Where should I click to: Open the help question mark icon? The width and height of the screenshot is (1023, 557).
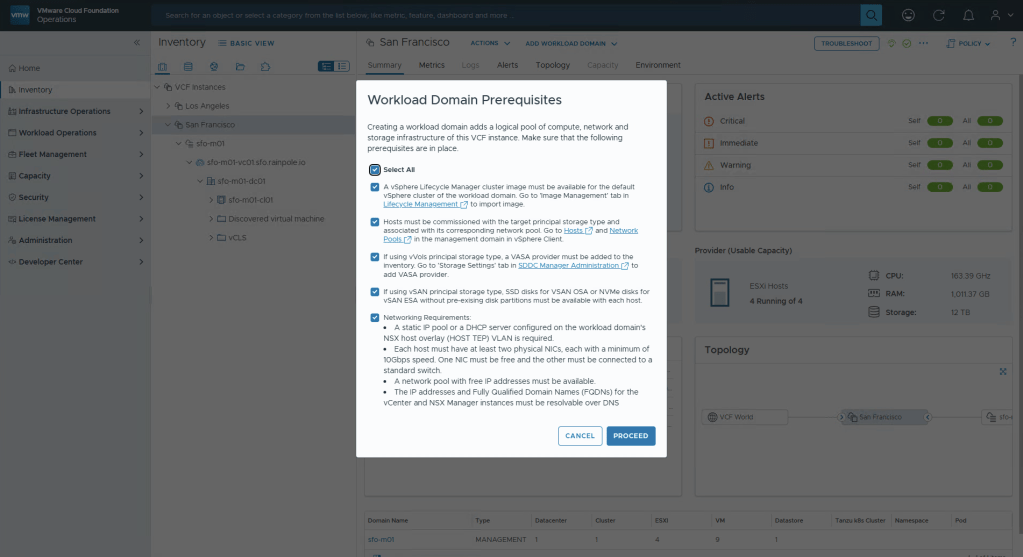tap(1013, 43)
